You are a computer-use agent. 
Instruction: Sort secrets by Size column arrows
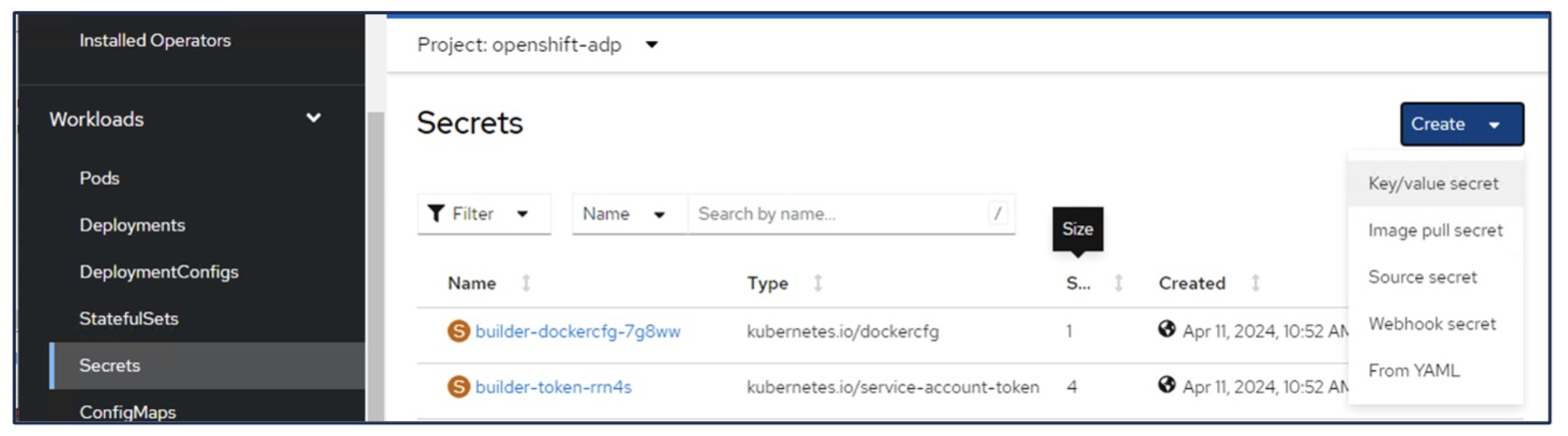click(x=1118, y=283)
